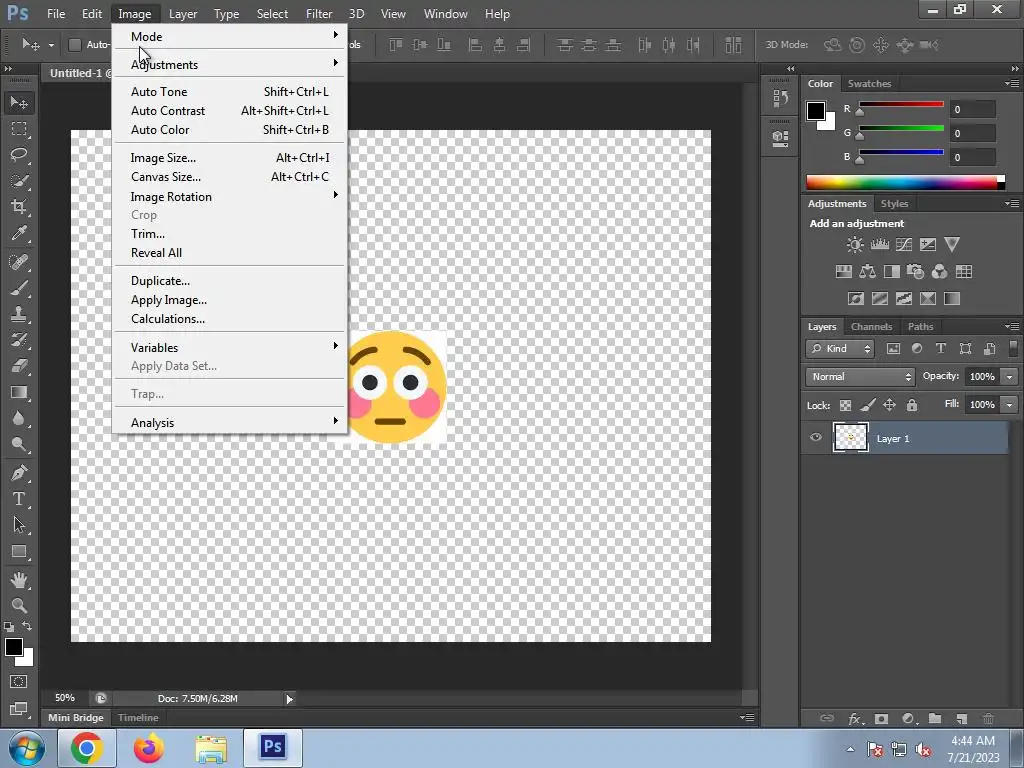Select the Lasso tool
Viewport: 1024px width, 768px height.
(x=19, y=155)
